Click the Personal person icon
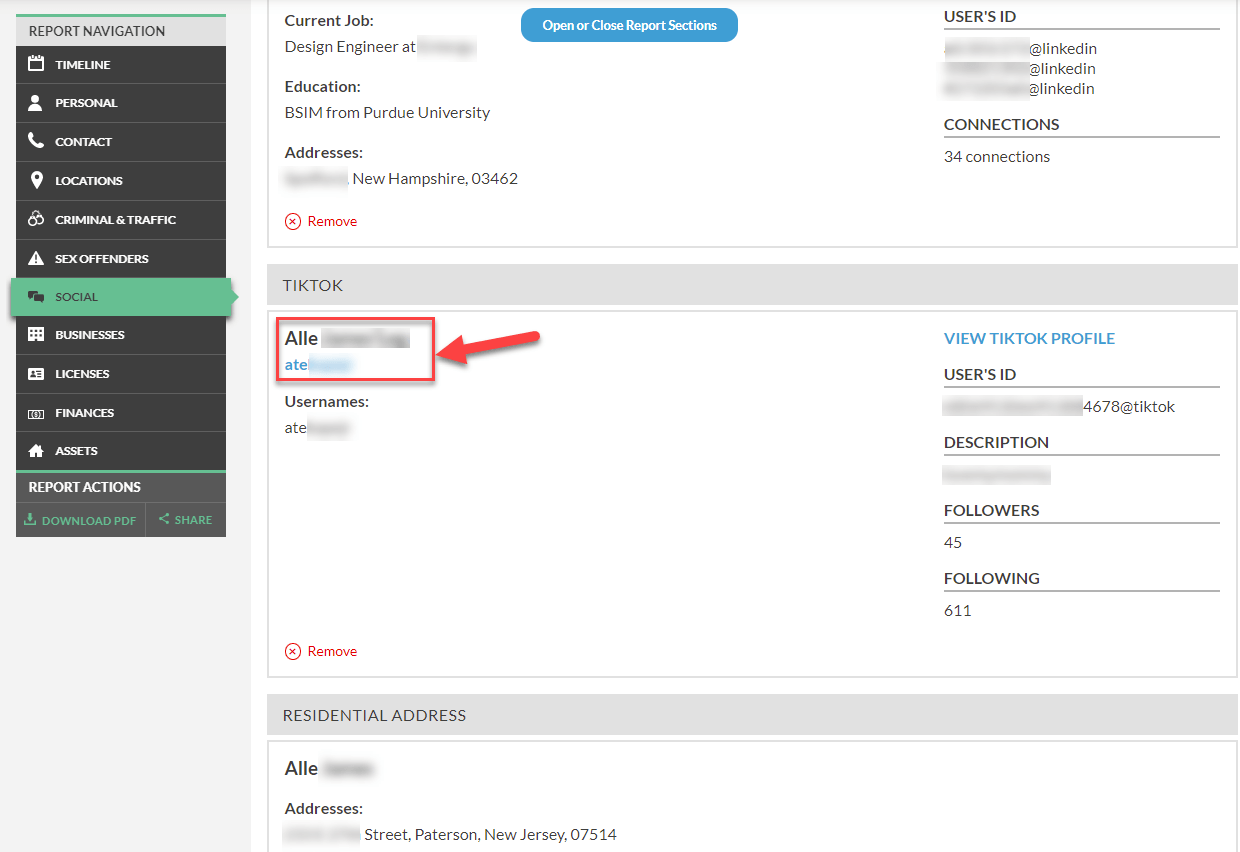 pos(36,103)
